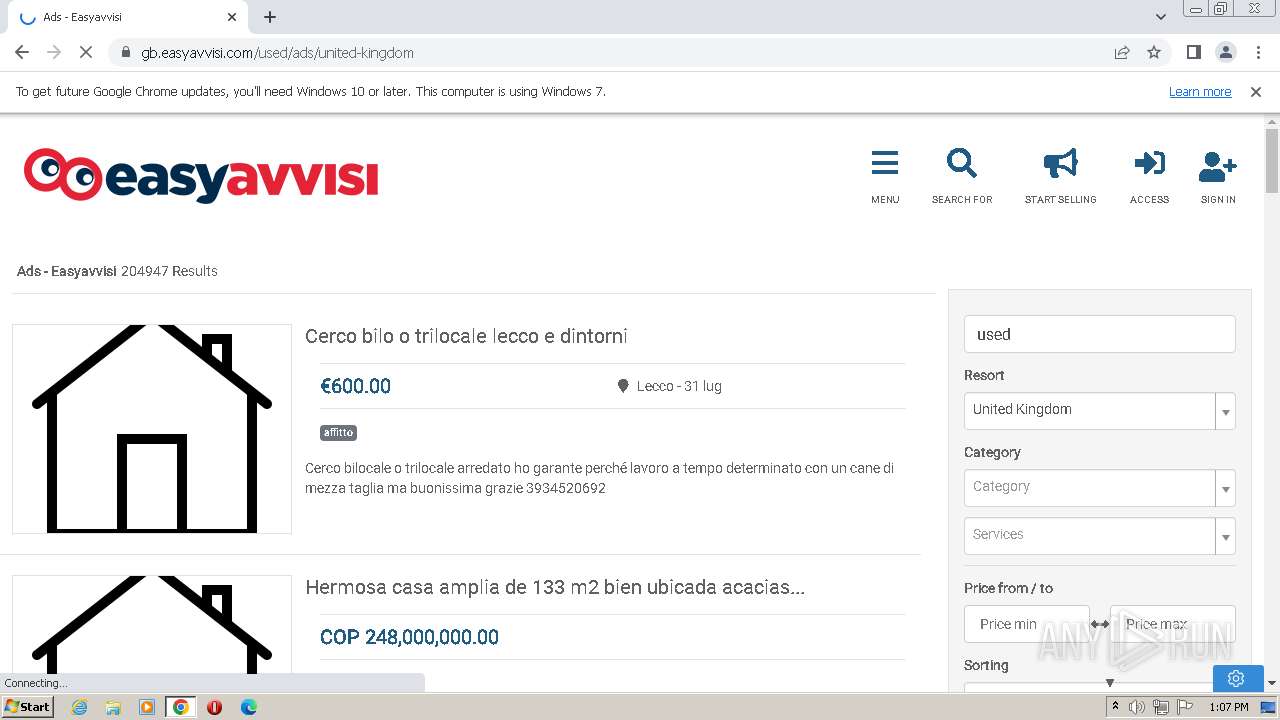
Task: Open listing Cerco bilo o trilocale lecco
Action: click(x=466, y=336)
